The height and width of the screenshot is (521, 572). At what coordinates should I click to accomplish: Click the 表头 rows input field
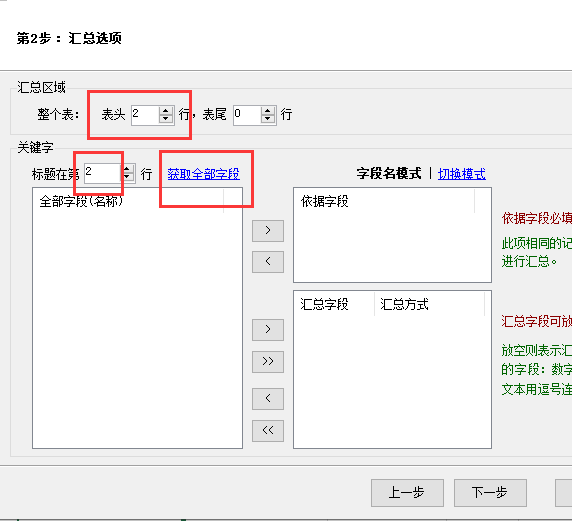(145, 115)
